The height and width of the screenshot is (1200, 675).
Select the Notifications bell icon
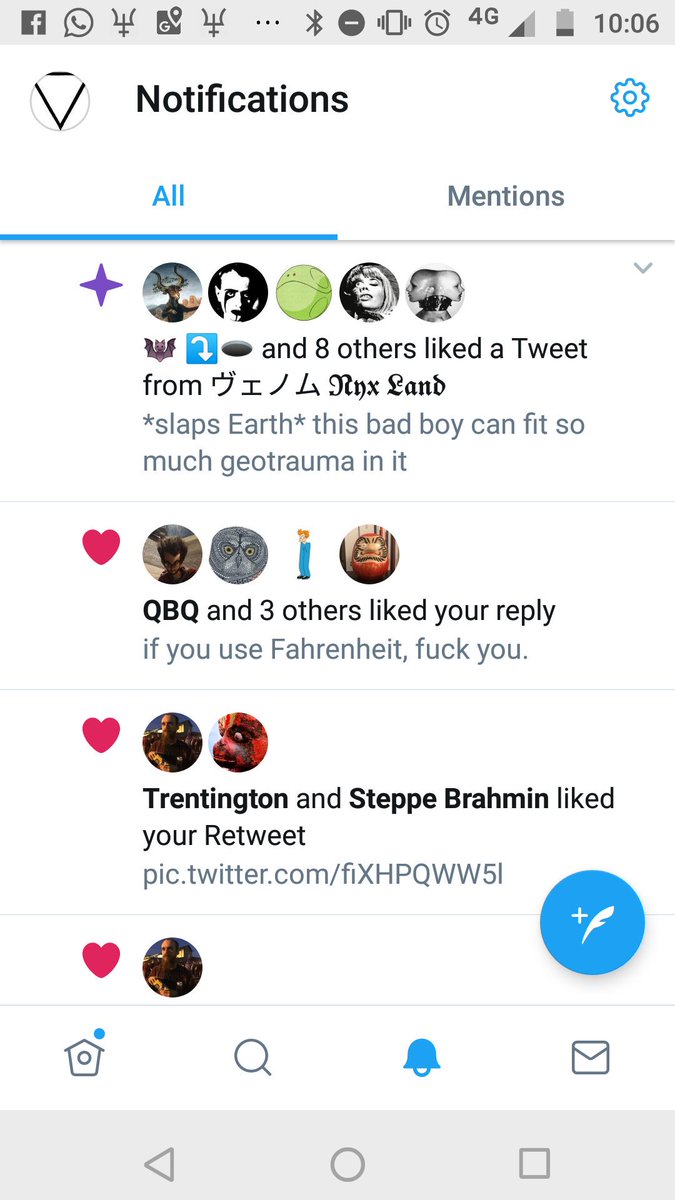(422, 1057)
